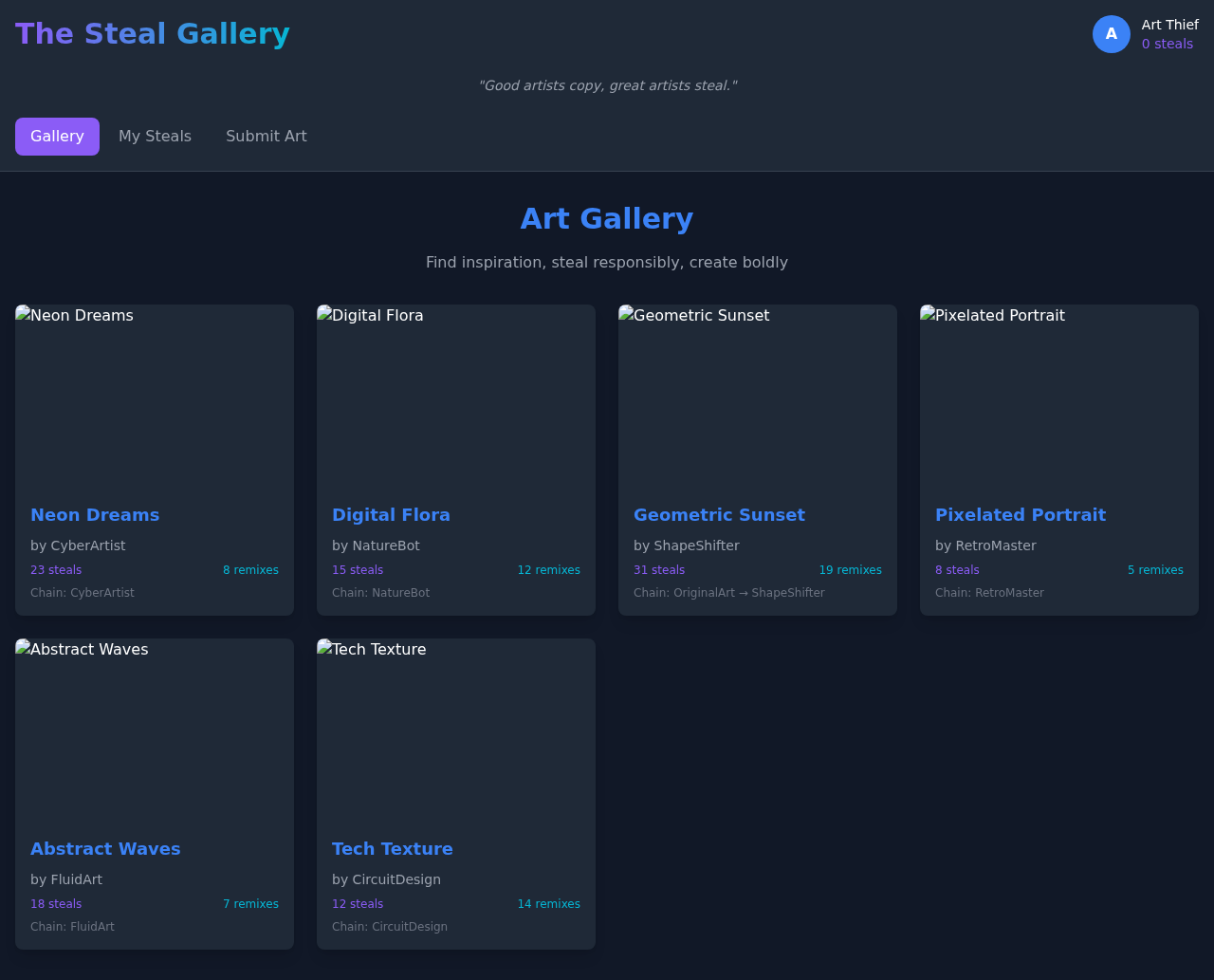View 23 steals on Neon Dreams
The width and height of the screenshot is (1214, 980).
pos(55,570)
